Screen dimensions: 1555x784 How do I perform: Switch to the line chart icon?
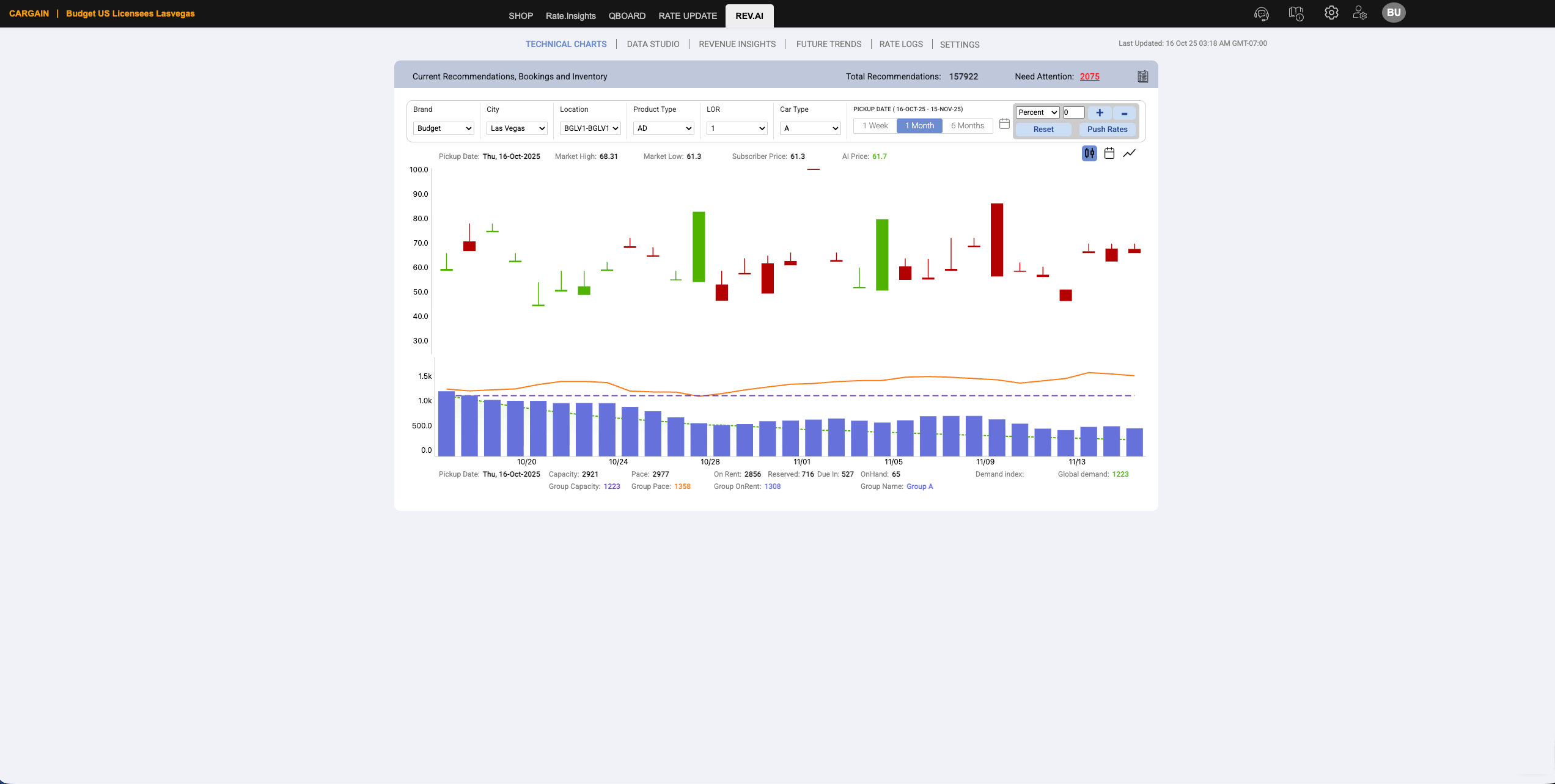[x=1130, y=153]
